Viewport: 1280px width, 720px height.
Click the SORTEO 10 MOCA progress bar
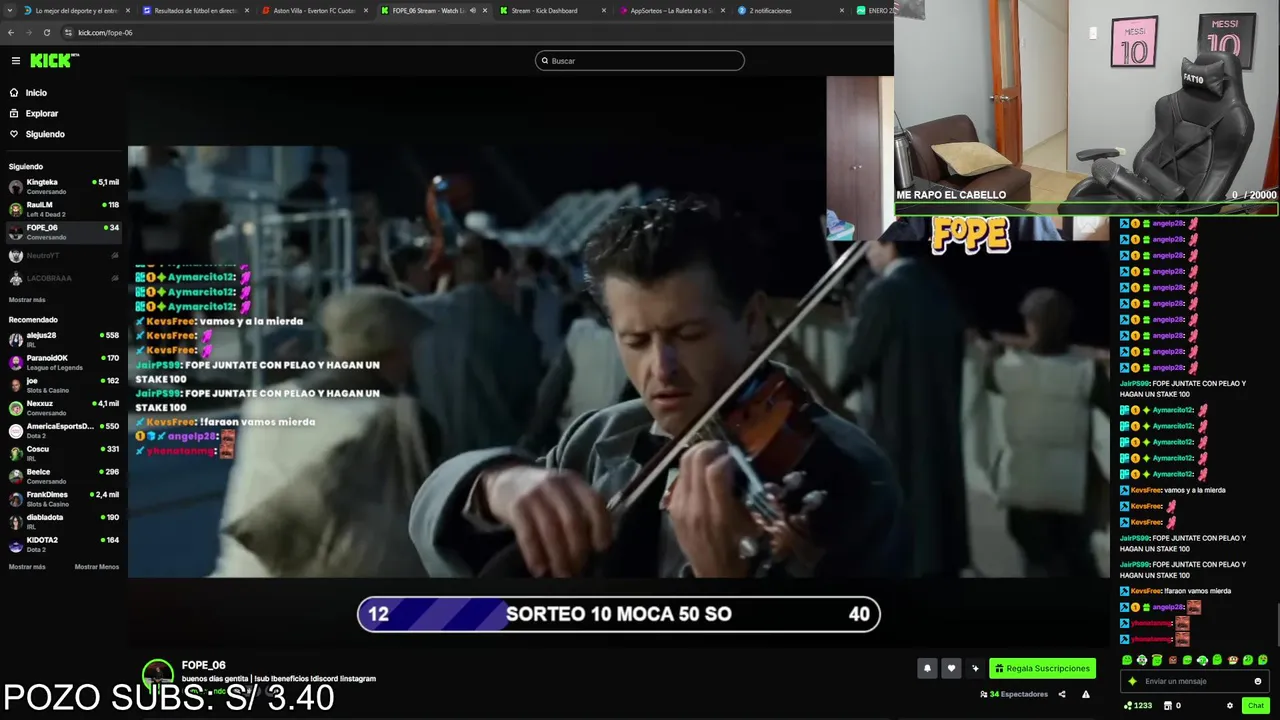pos(619,614)
